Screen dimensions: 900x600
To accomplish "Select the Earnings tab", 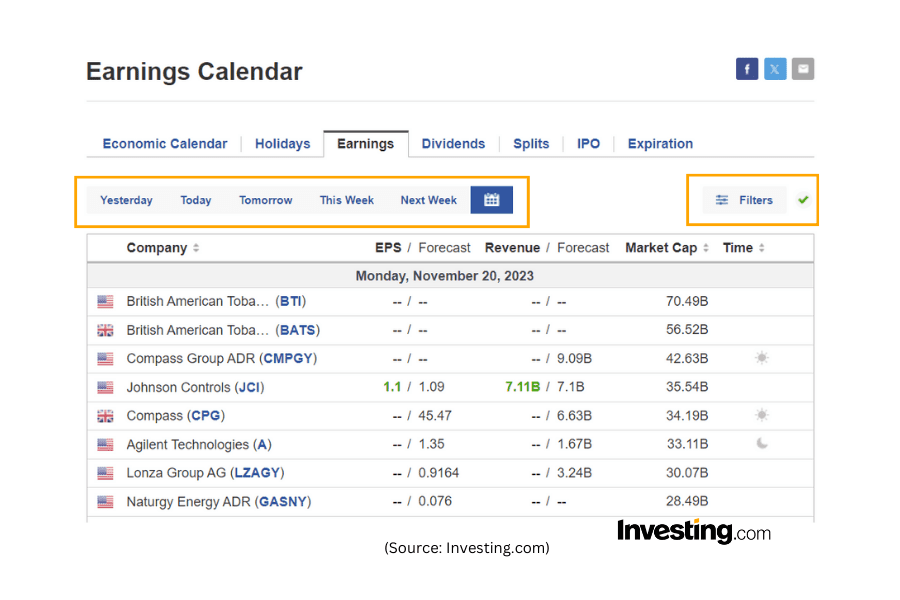I will [366, 144].
